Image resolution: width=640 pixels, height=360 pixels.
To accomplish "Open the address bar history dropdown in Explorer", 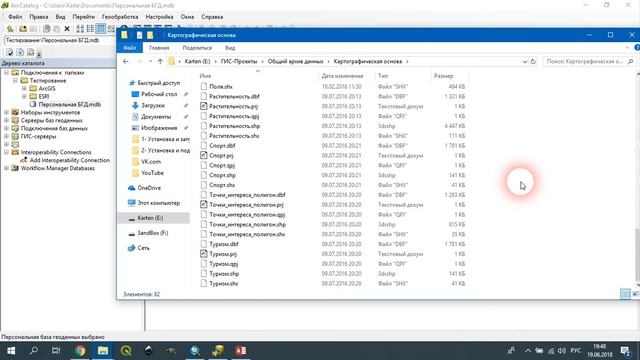I will 525,62.
